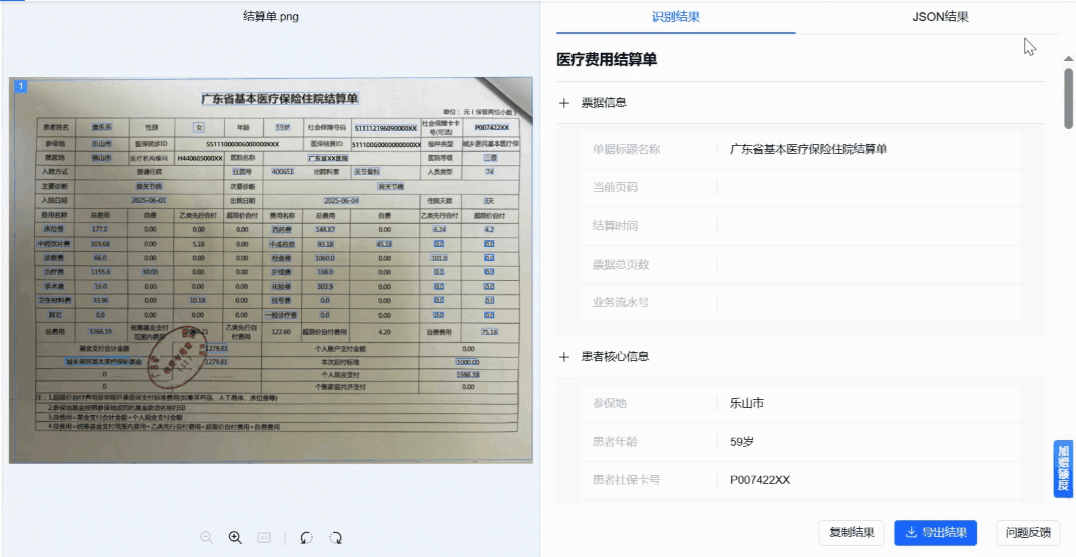This screenshot has height=557, width=1076.
Task: Select 城乡居民基本医疗保险基金 label in image
Action: click(104, 361)
